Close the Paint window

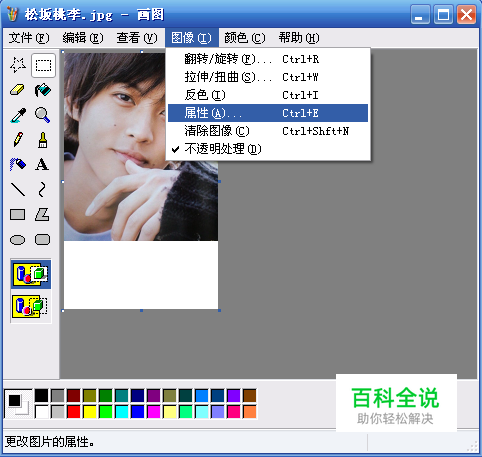click(466, 15)
